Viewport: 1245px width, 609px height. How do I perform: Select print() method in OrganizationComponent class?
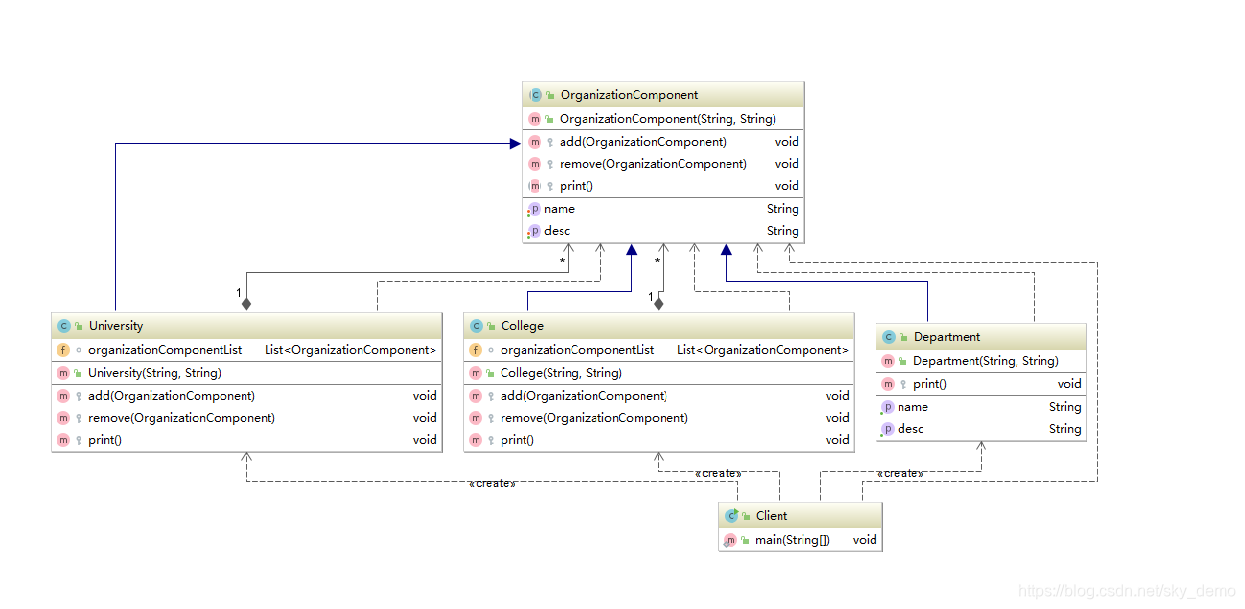(x=663, y=186)
